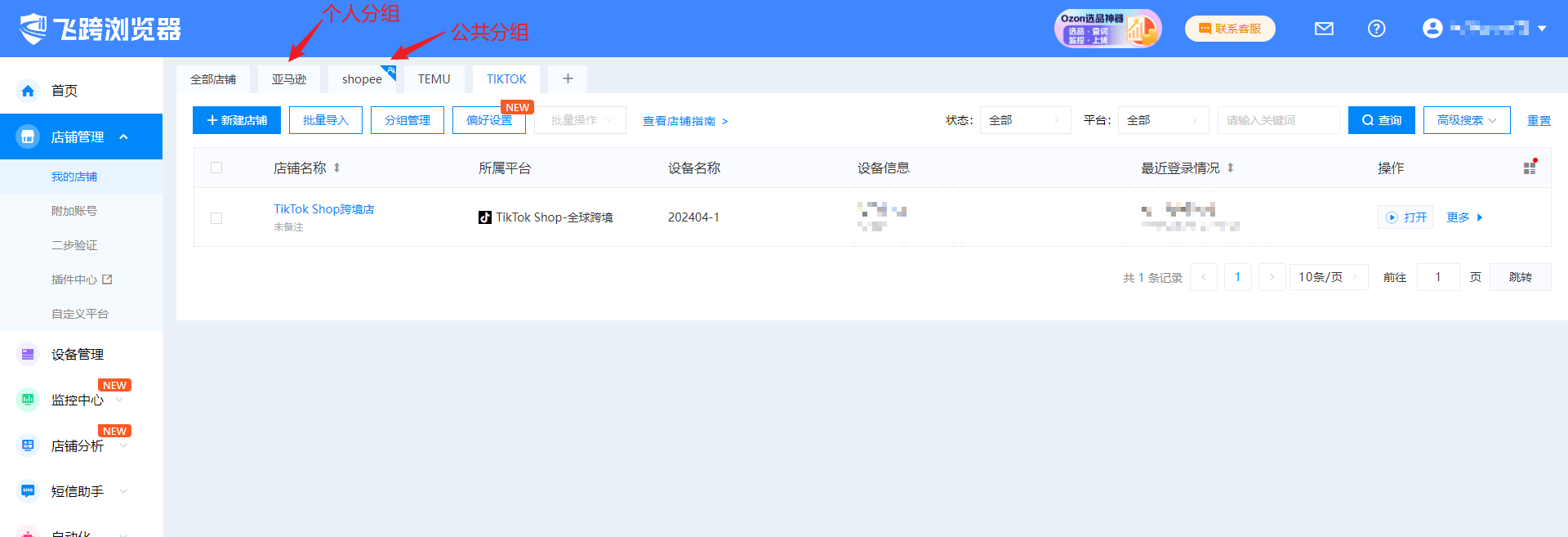Open the 查看店铺指南 link
The width and height of the screenshot is (1568, 537).
coord(684,121)
